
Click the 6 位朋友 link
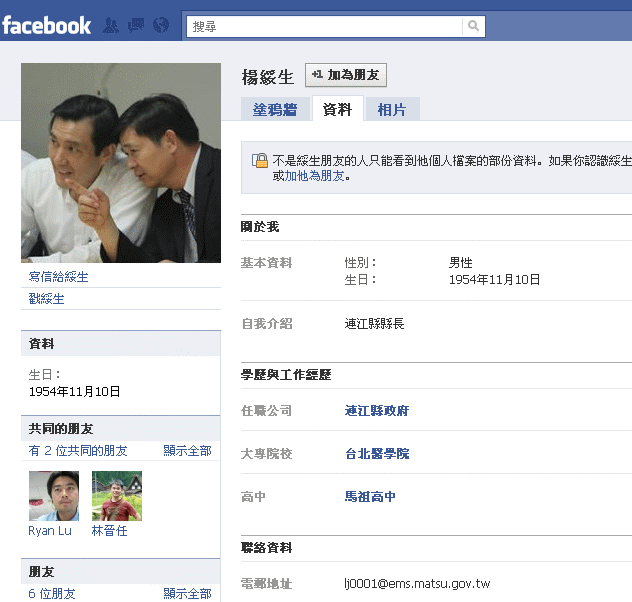52,594
